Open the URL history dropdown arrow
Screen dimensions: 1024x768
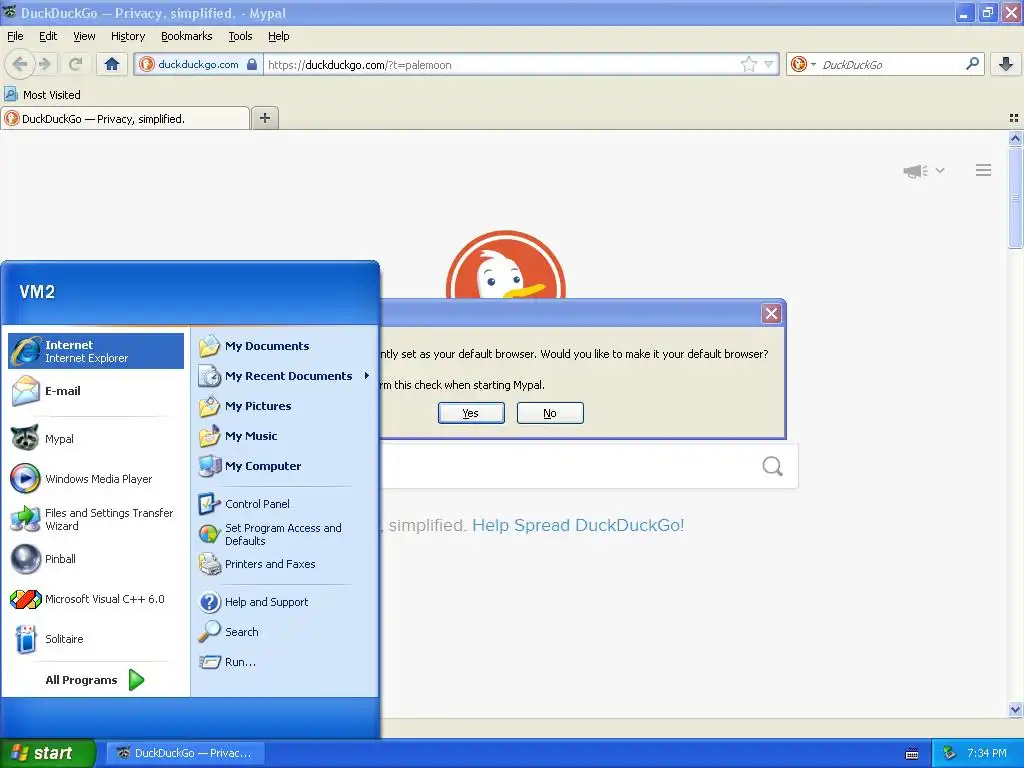click(x=769, y=64)
